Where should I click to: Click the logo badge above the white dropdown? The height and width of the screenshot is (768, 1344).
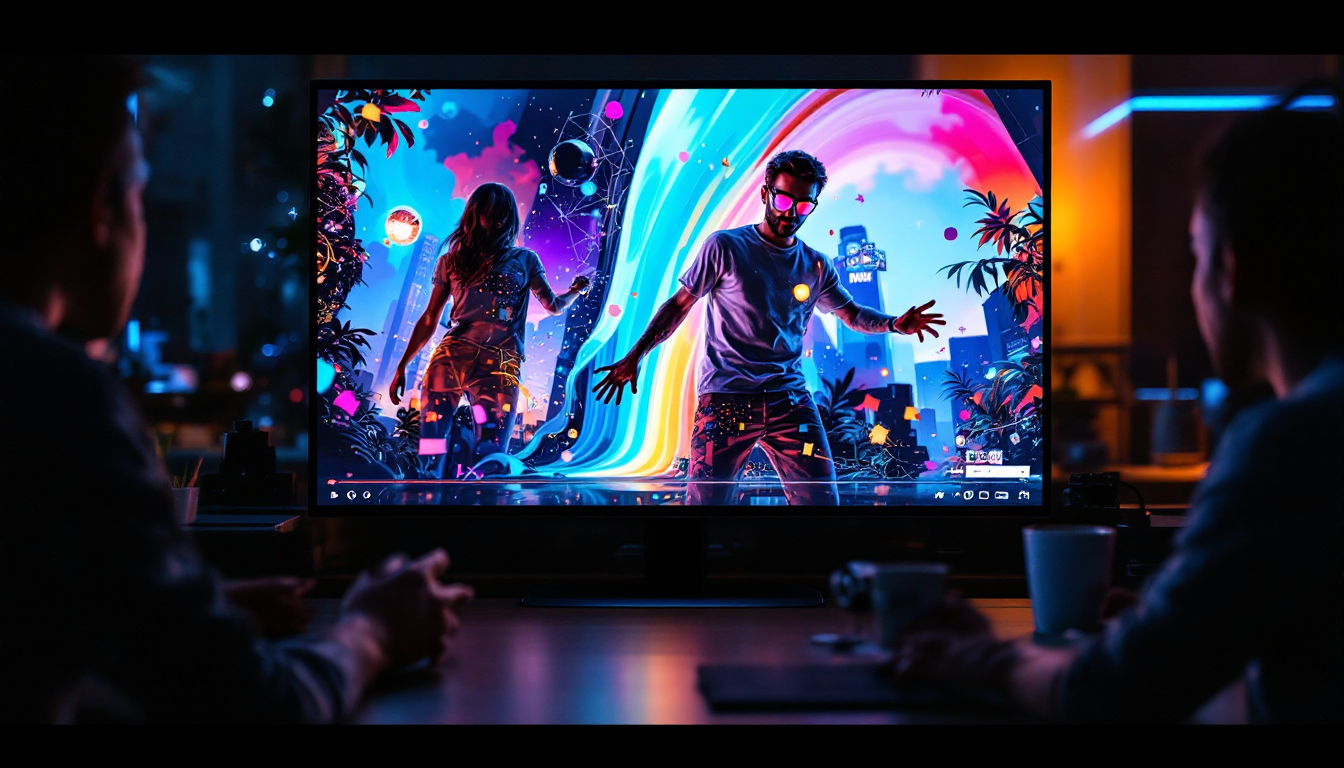983,456
